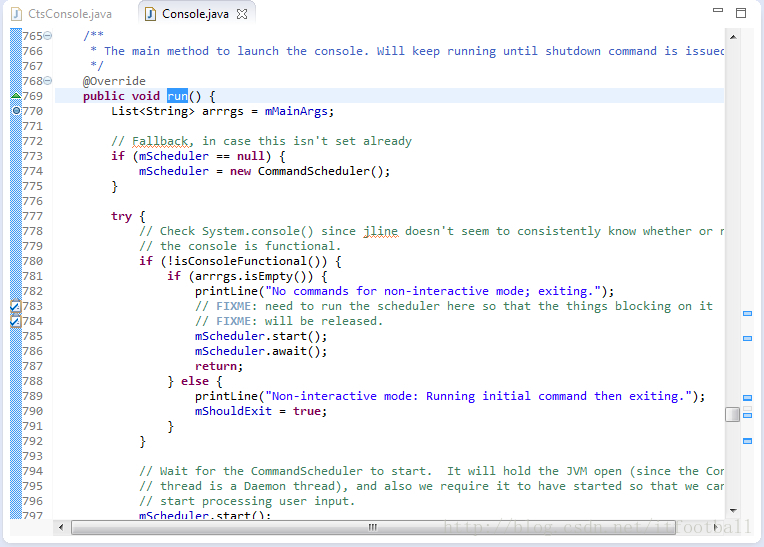Click the "No commands for non-interactive mode" string
The width and height of the screenshot is (764, 547).
[433, 291]
